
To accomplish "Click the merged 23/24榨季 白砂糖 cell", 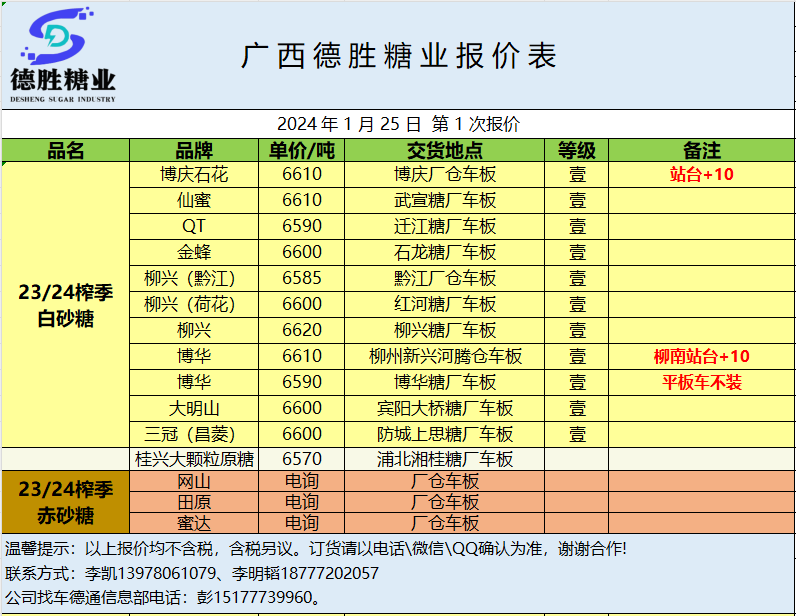I will point(65,305).
